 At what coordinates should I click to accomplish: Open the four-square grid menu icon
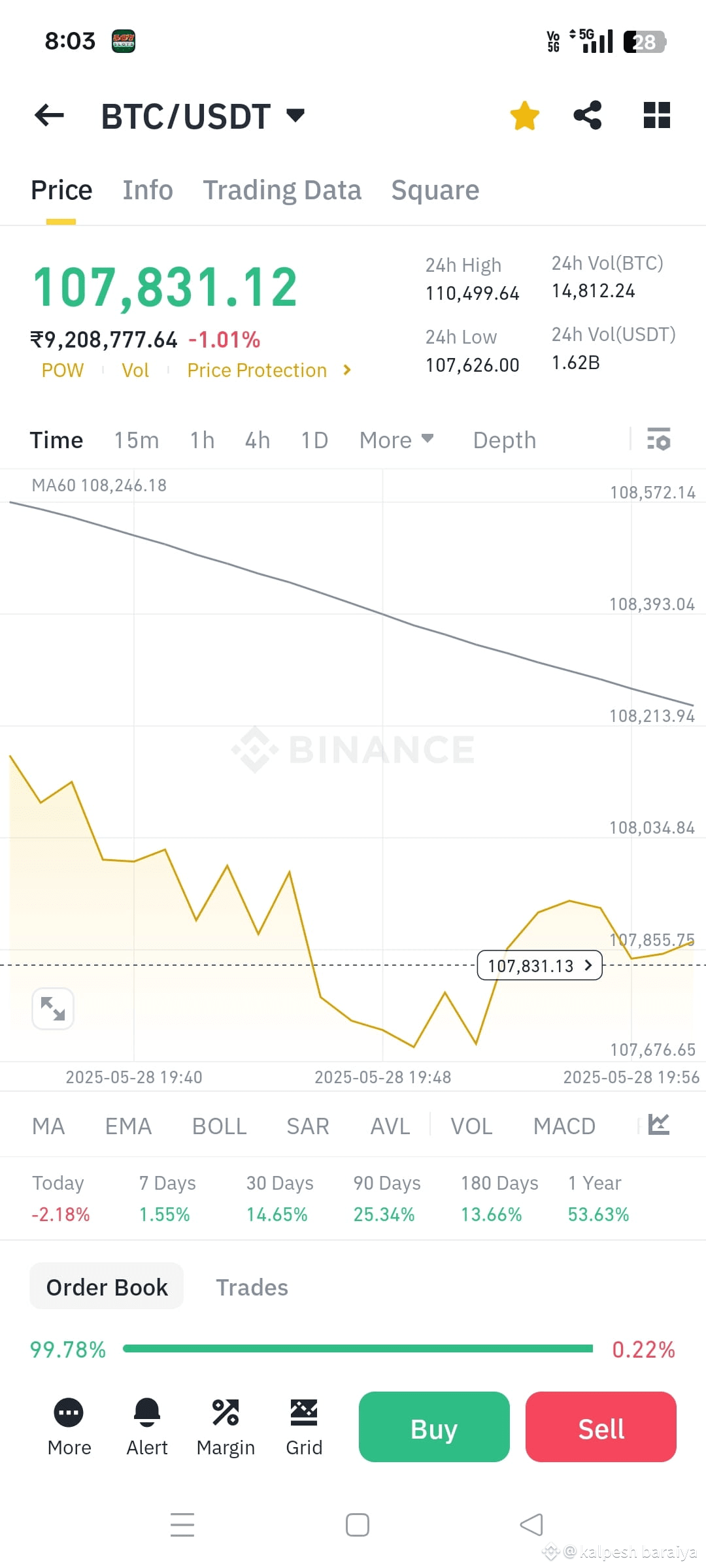657,115
